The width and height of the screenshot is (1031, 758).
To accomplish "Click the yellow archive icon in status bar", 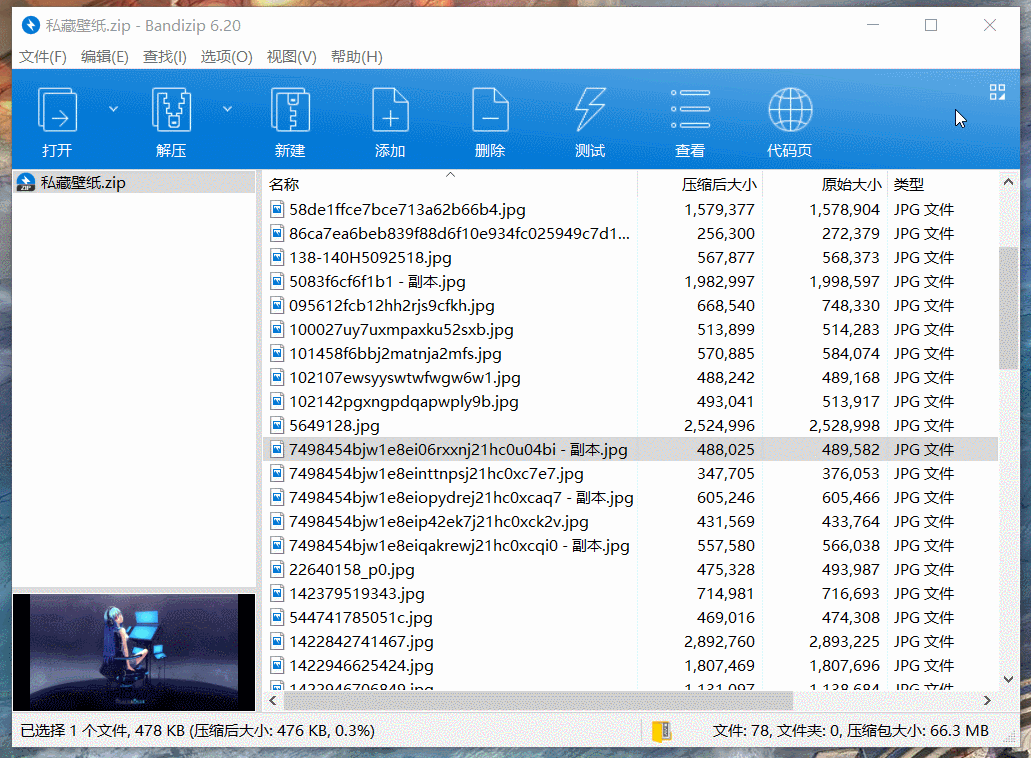I will (661, 731).
